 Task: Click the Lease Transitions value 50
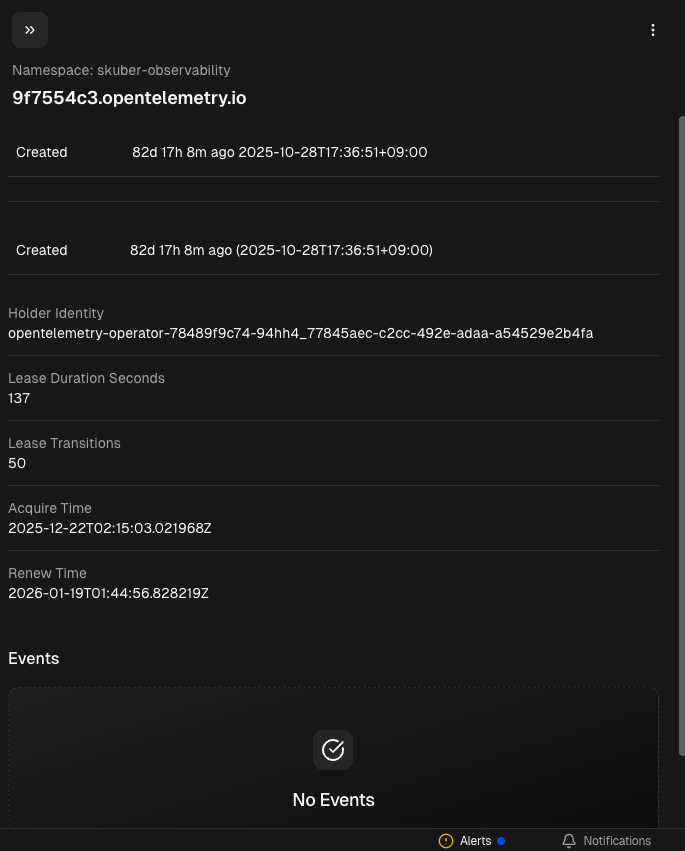17,463
